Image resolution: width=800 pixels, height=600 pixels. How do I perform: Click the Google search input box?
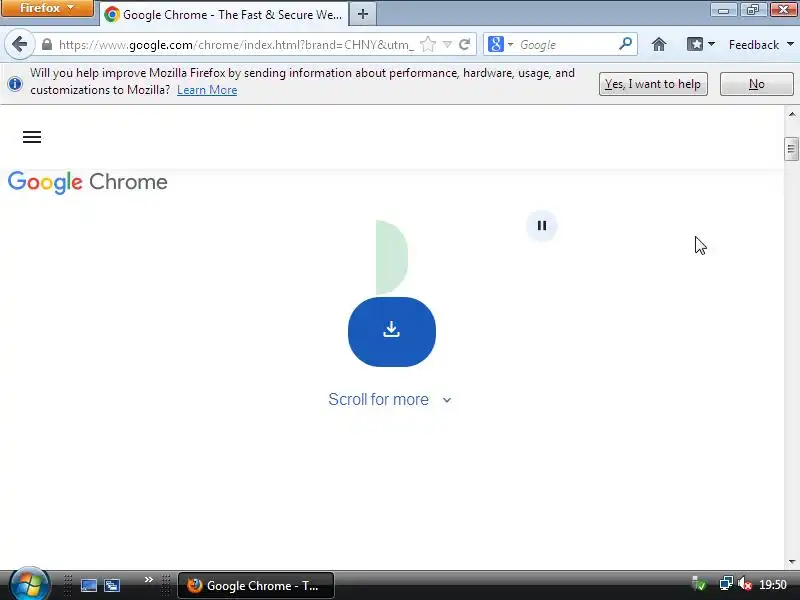566,45
